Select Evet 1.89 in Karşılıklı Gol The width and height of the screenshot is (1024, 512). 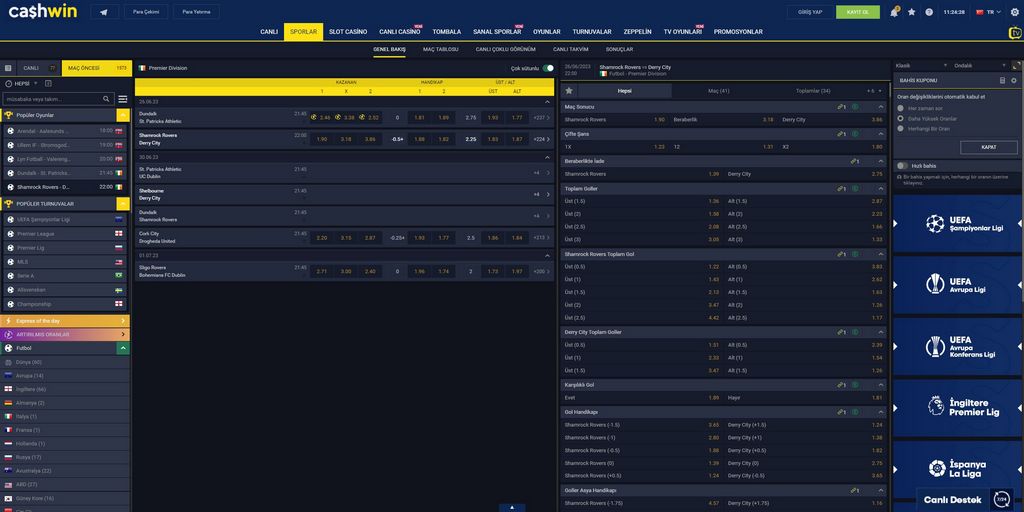[x=643, y=398]
